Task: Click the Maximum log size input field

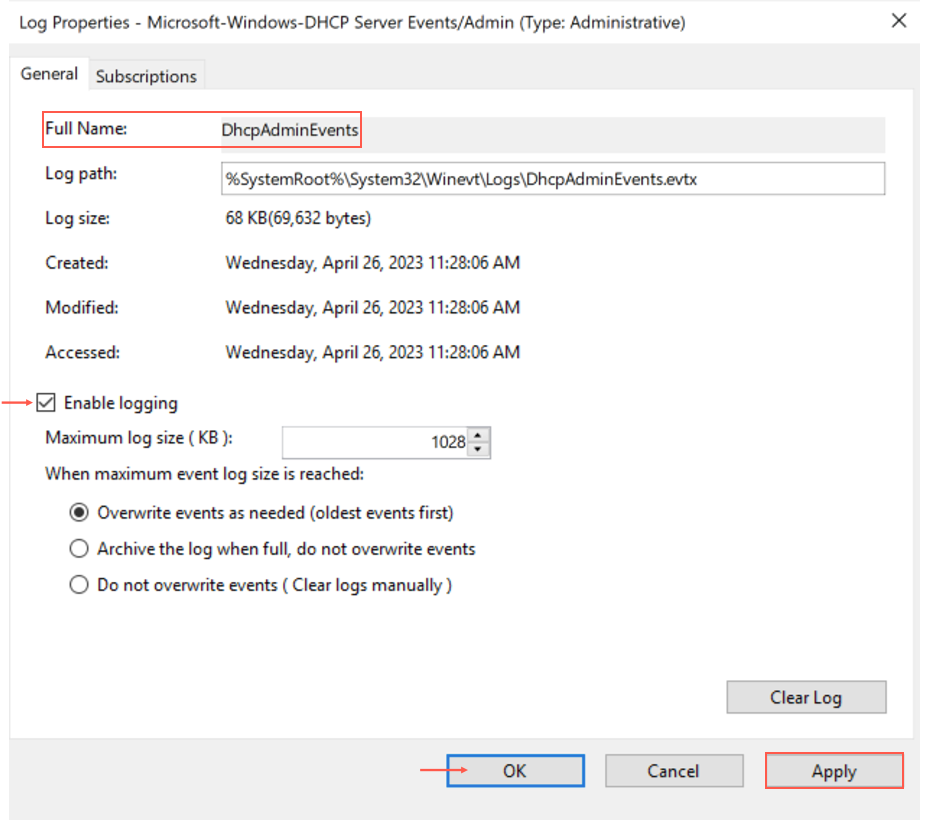Action: click(x=375, y=442)
